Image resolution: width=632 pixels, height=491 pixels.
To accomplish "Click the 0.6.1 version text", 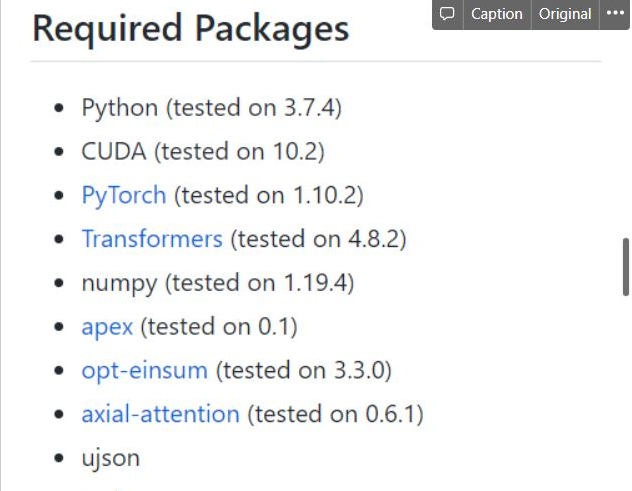I will (391, 414).
